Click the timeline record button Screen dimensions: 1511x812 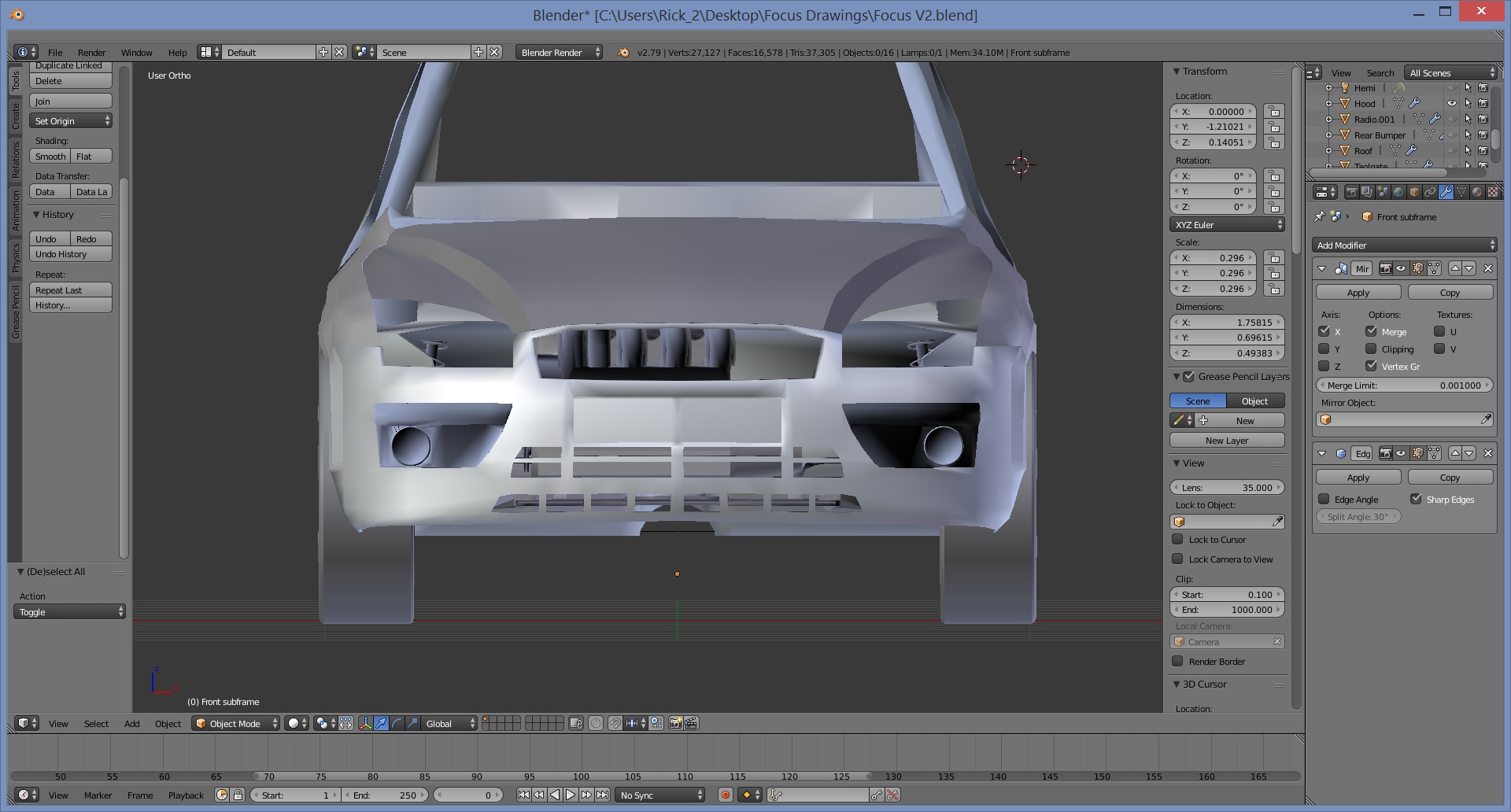tap(726, 795)
